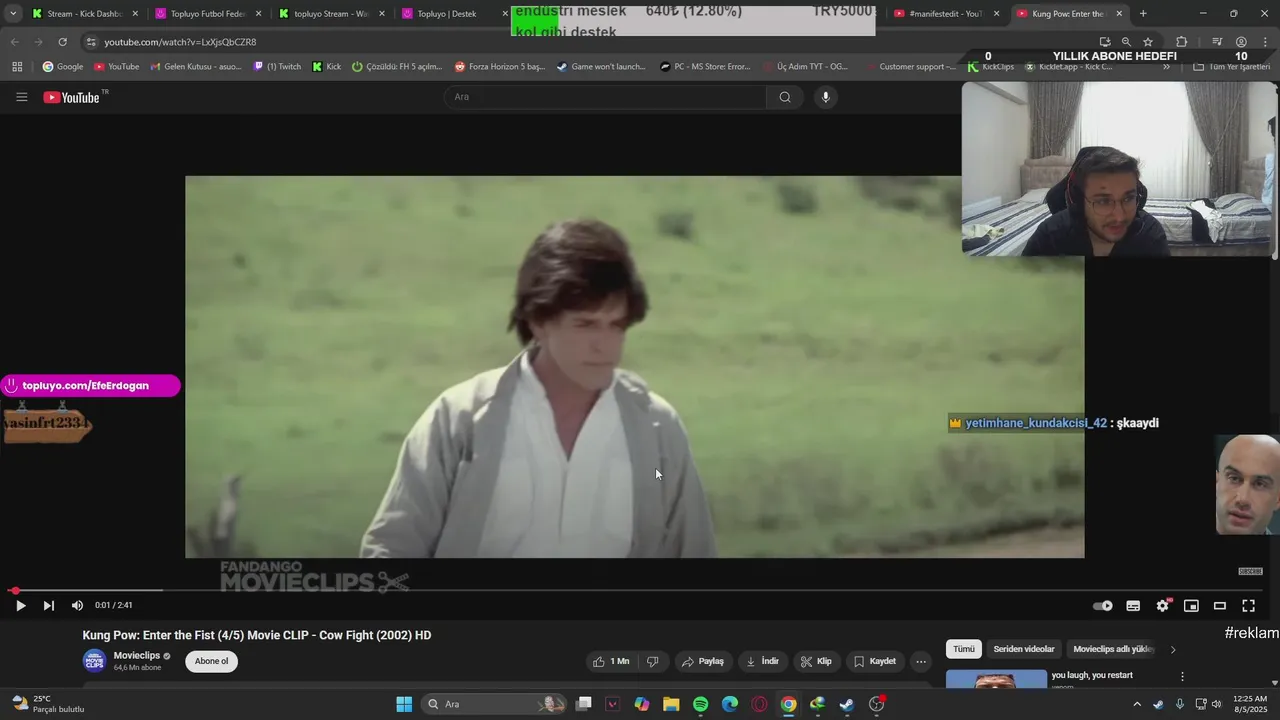Save video with Kaydet button
Viewport: 1280px width, 720px height.
874,661
